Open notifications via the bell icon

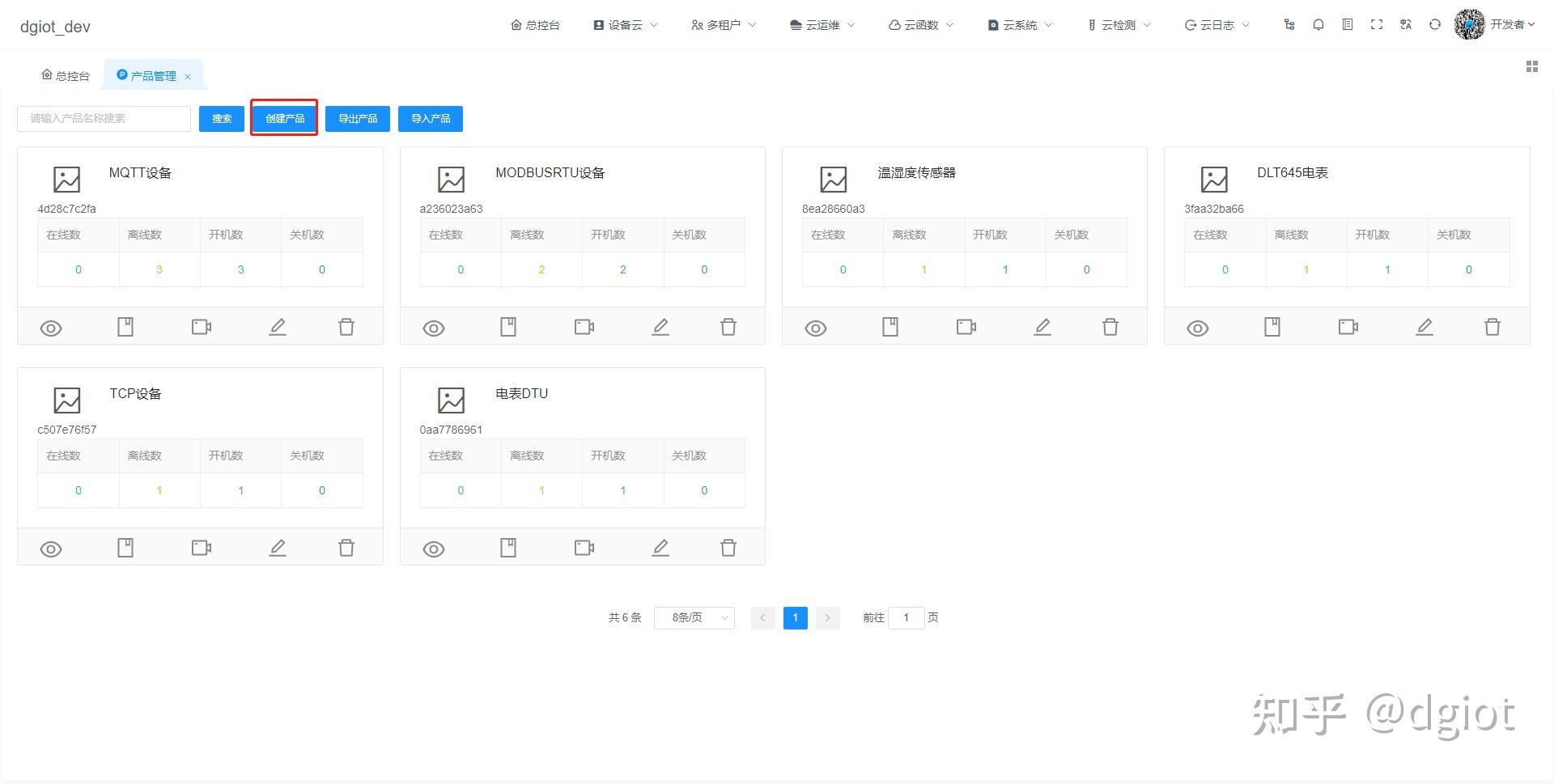point(1318,24)
